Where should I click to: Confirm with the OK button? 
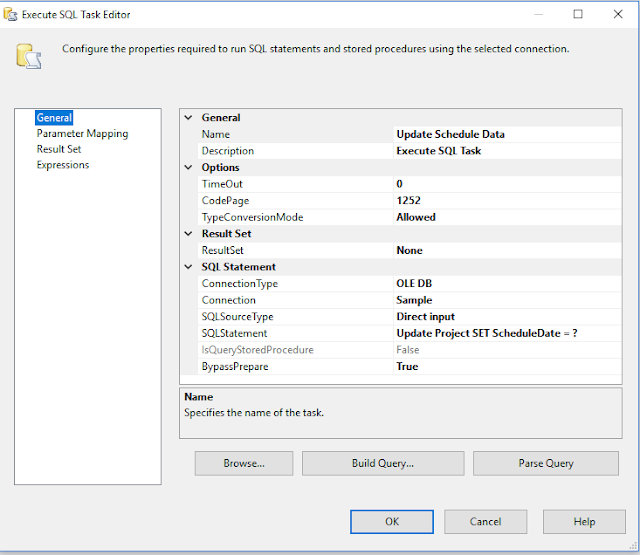pos(392,521)
